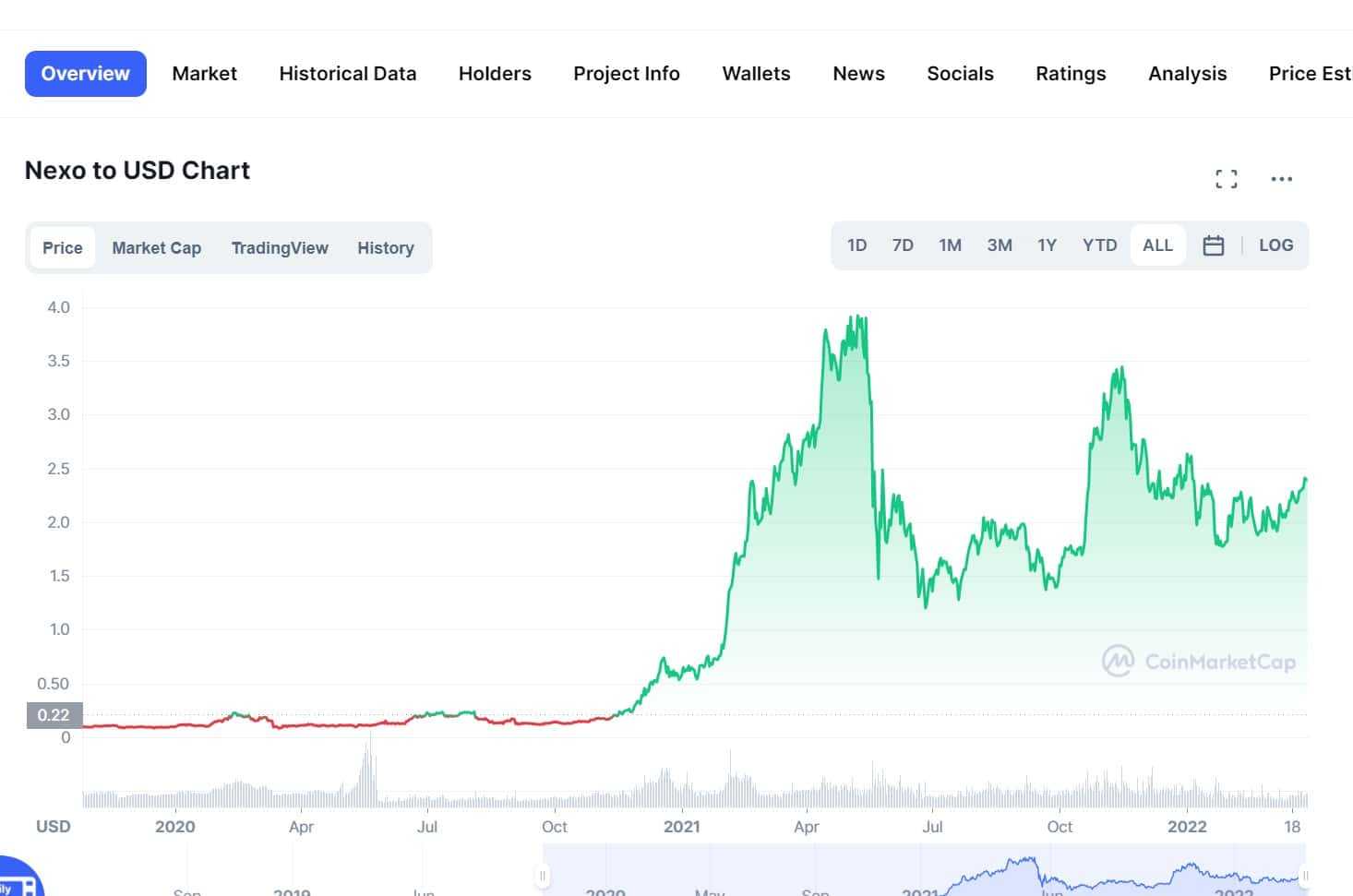
Task: Select the ALL time range
Action: point(1157,245)
